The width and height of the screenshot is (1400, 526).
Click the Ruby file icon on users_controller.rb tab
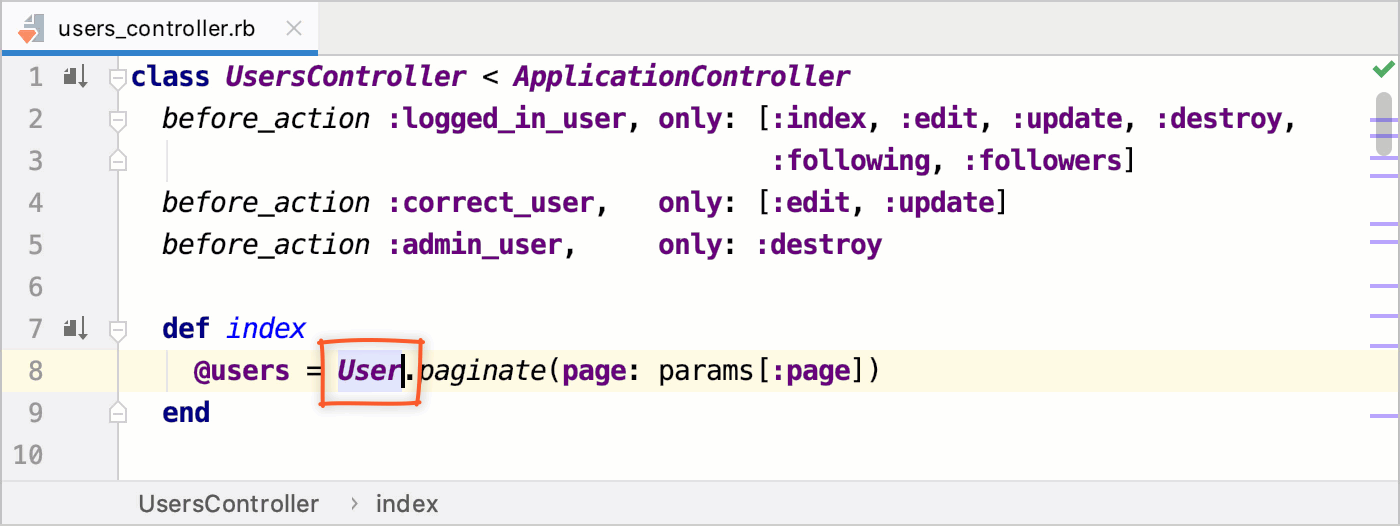pos(29,28)
